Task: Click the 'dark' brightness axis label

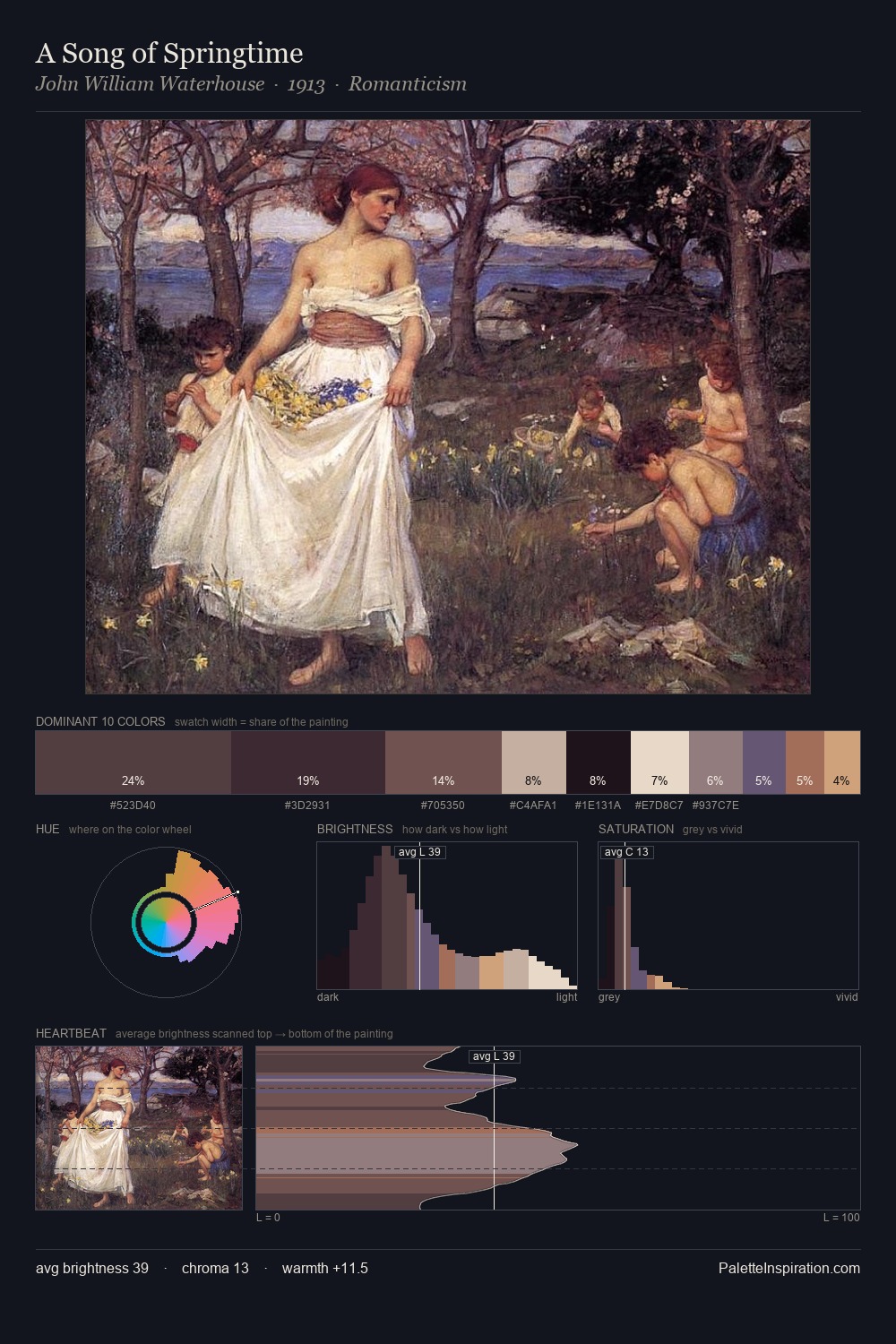Action: pos(328,997)
